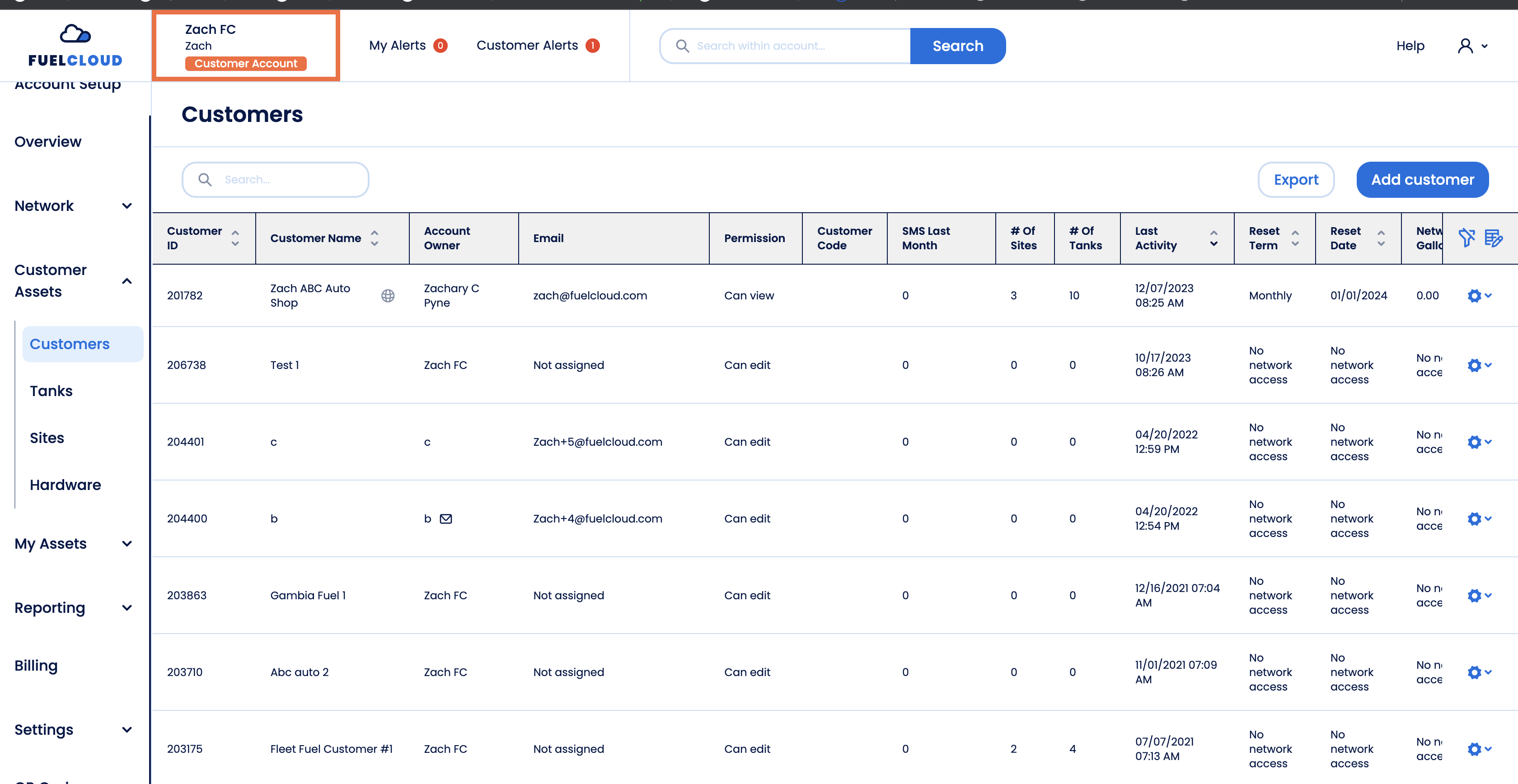Click the Permission column header
This screenshot has height=784, width=1518.
click(x=755, y=238)
